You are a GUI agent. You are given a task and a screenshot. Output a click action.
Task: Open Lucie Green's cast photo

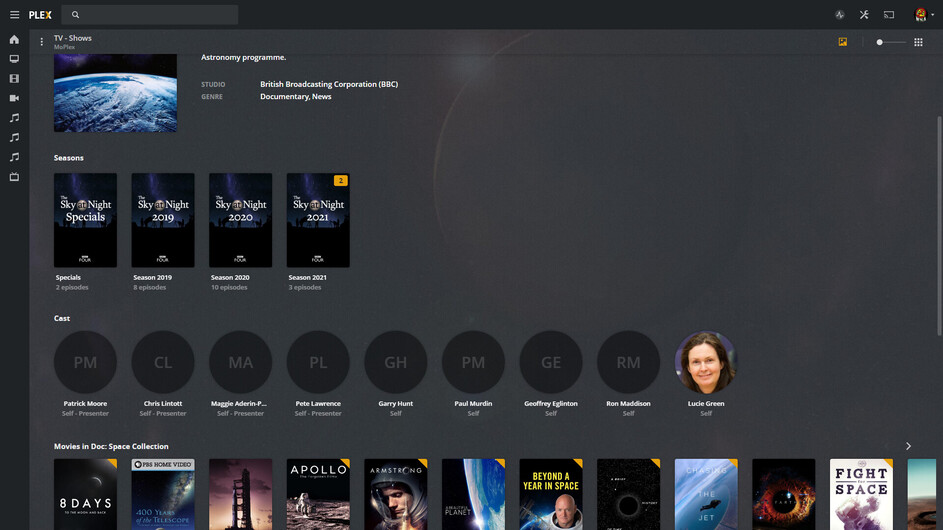pos(706,362)
